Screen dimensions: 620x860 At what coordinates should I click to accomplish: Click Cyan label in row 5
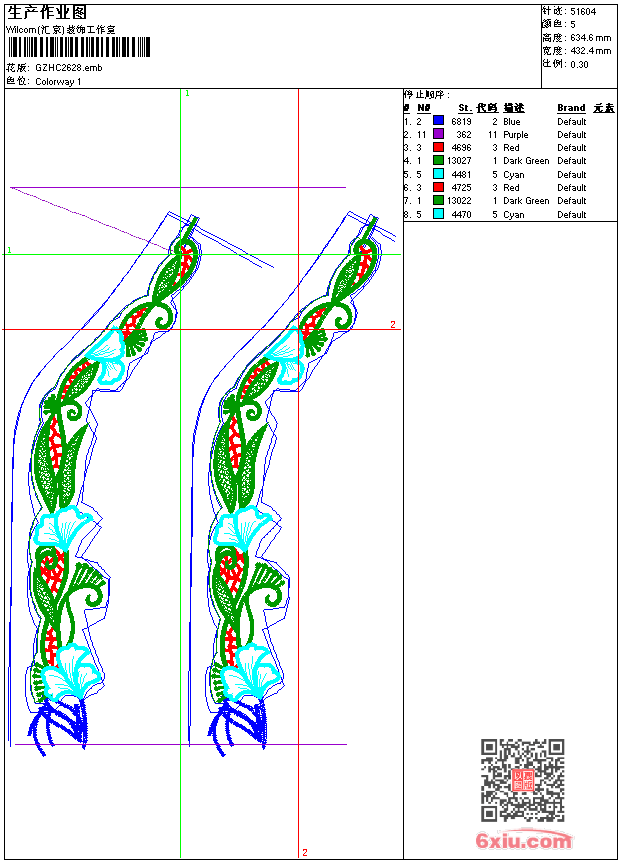tap(514, 175)
